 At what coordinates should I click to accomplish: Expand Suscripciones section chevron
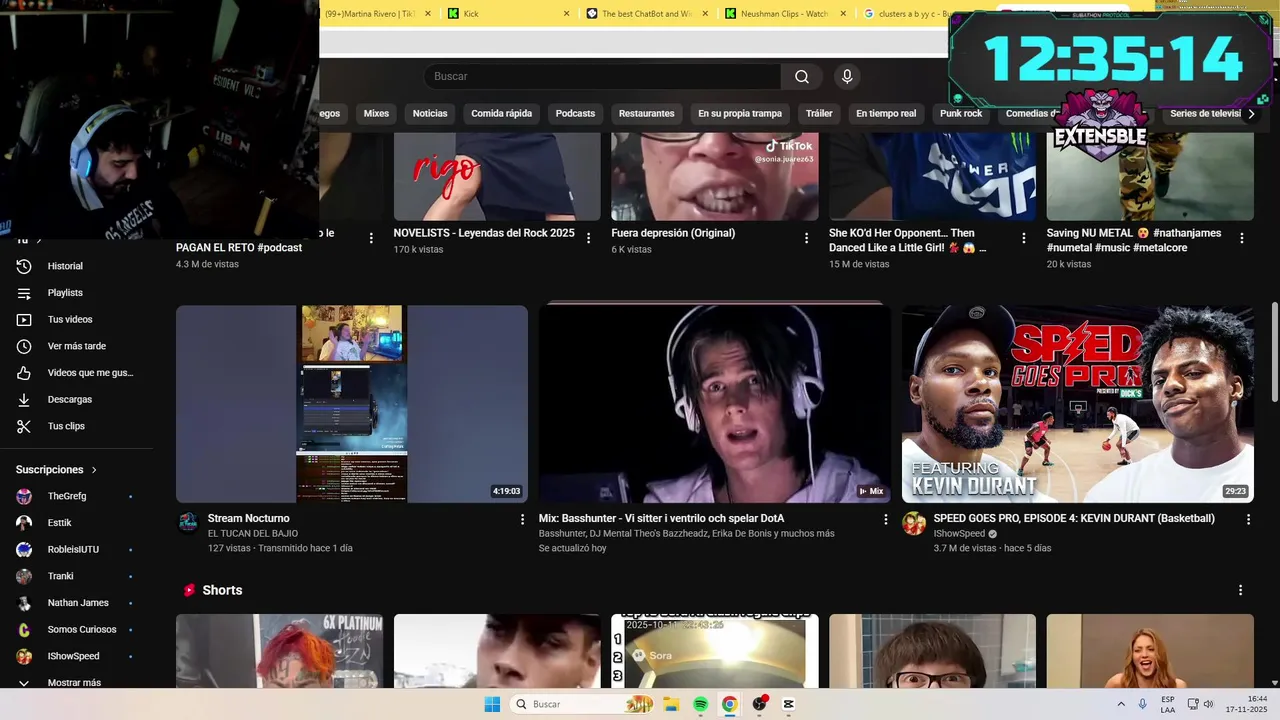pos(94,470)
